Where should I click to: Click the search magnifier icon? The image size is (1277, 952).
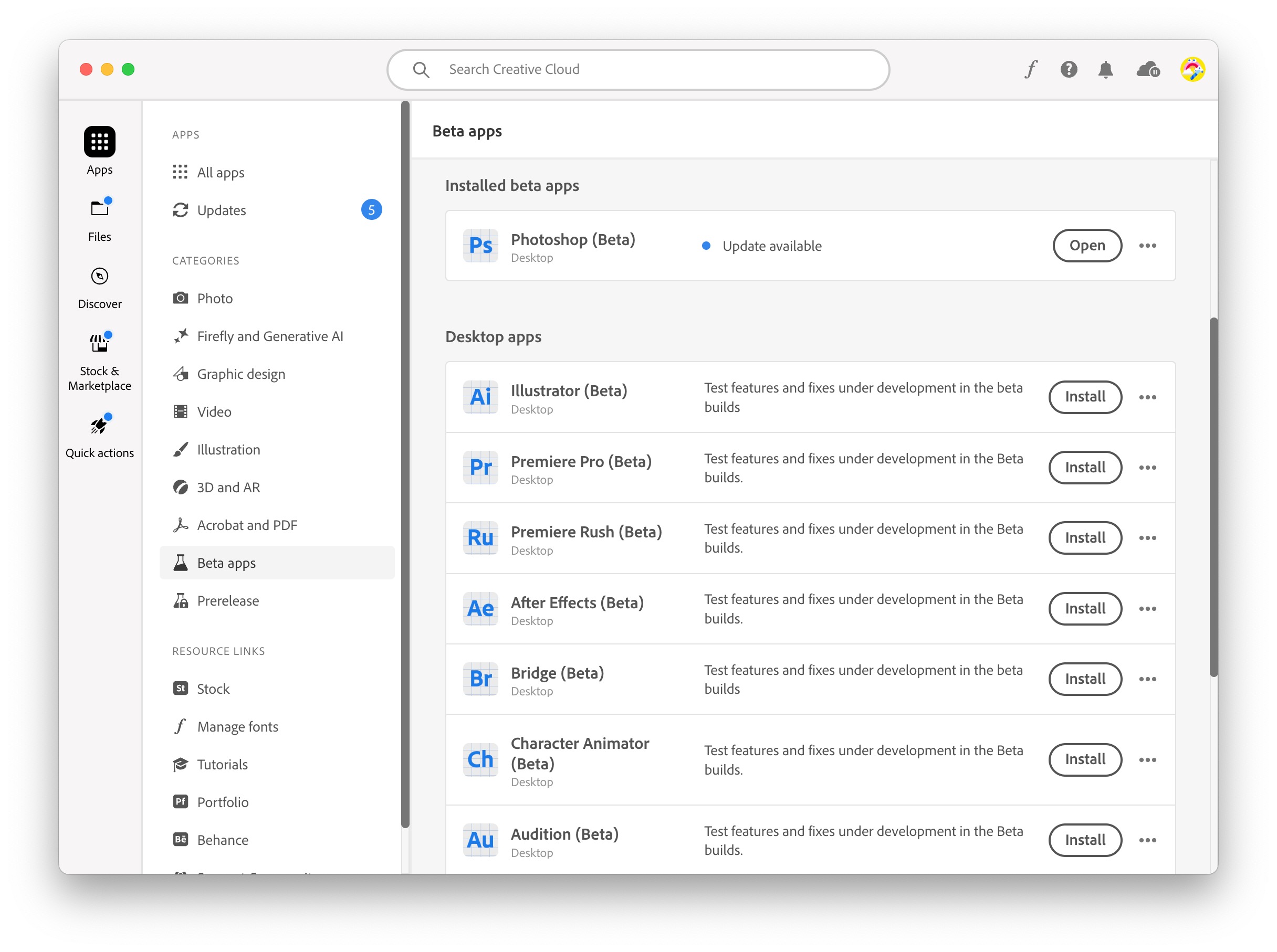421,69
